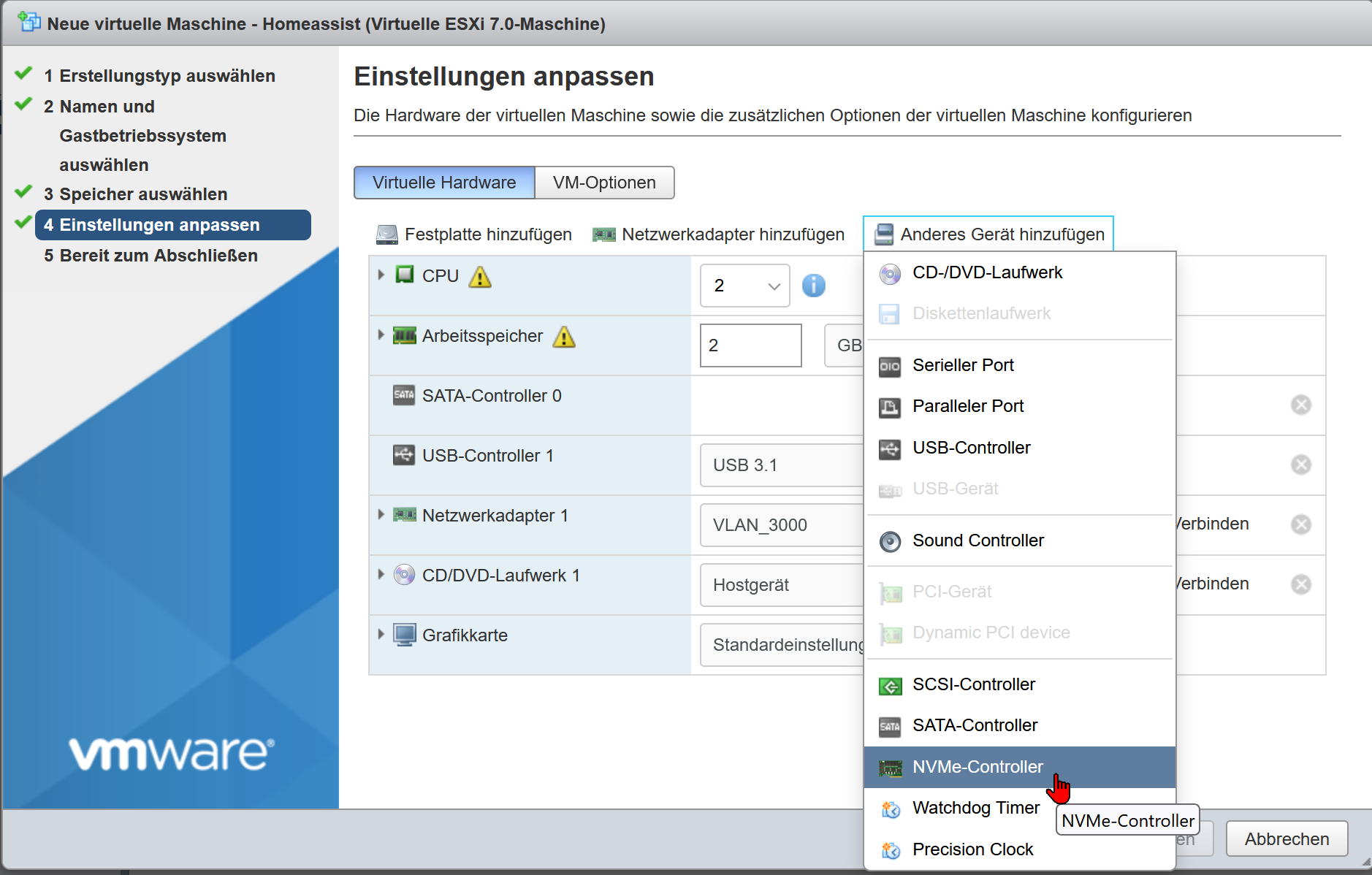Image resolution: width=1372 pixels, height=875 pixels.
Task: Click the Arbeitsspeicher warning triangle icon
Action: pyautogui.click(x=564, y=337)
